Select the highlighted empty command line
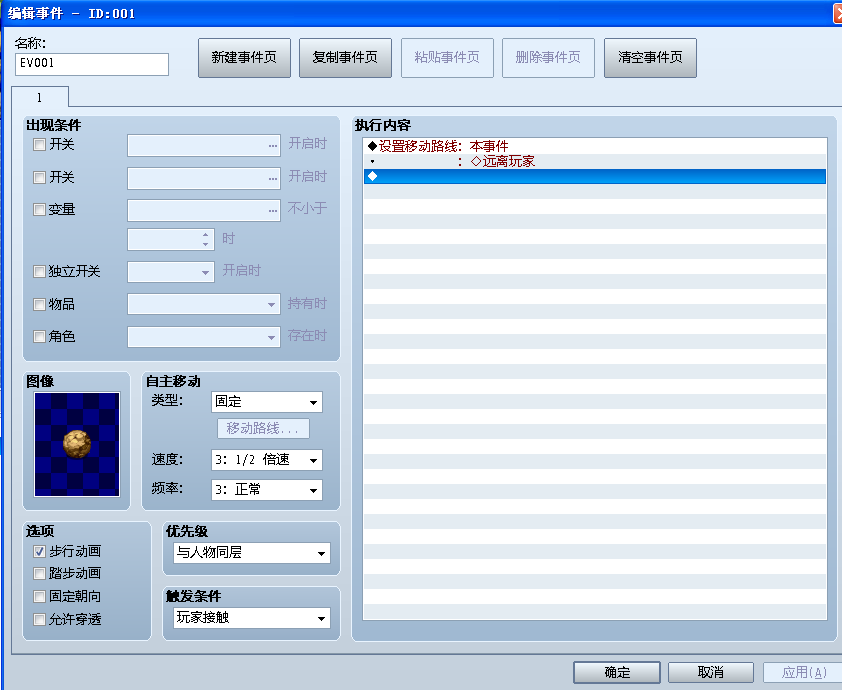This screenshot has height=690, width=842. pyautogui.click(x=595, y=176)
